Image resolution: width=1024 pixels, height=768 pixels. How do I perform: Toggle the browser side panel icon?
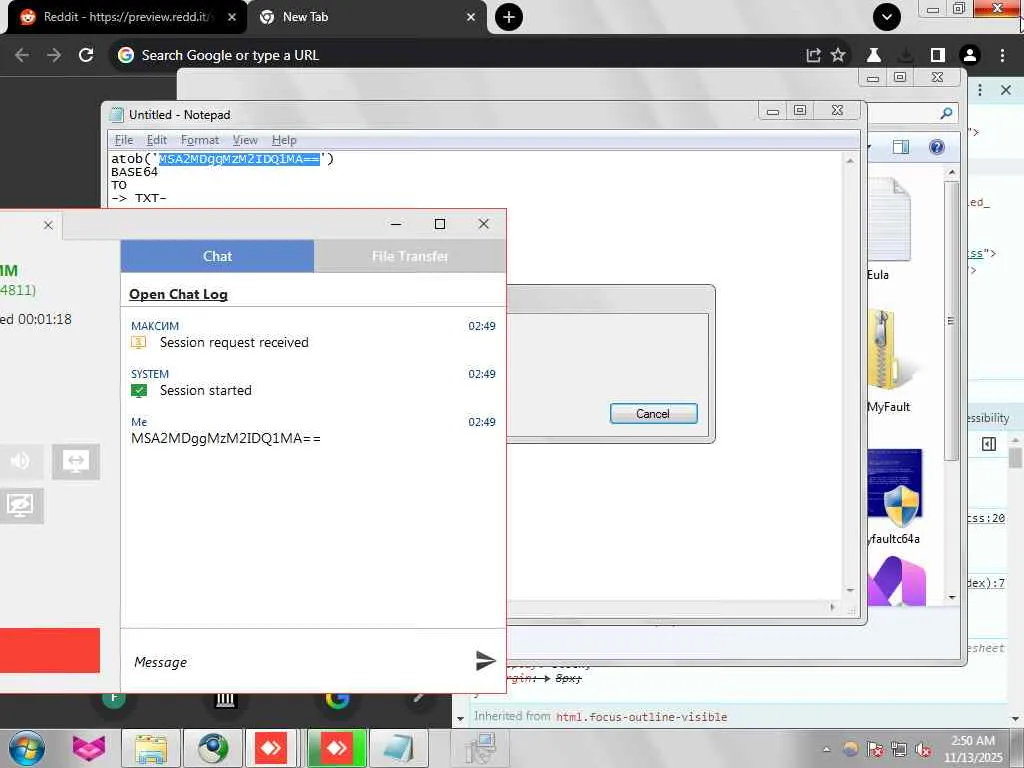click(938, 55)
